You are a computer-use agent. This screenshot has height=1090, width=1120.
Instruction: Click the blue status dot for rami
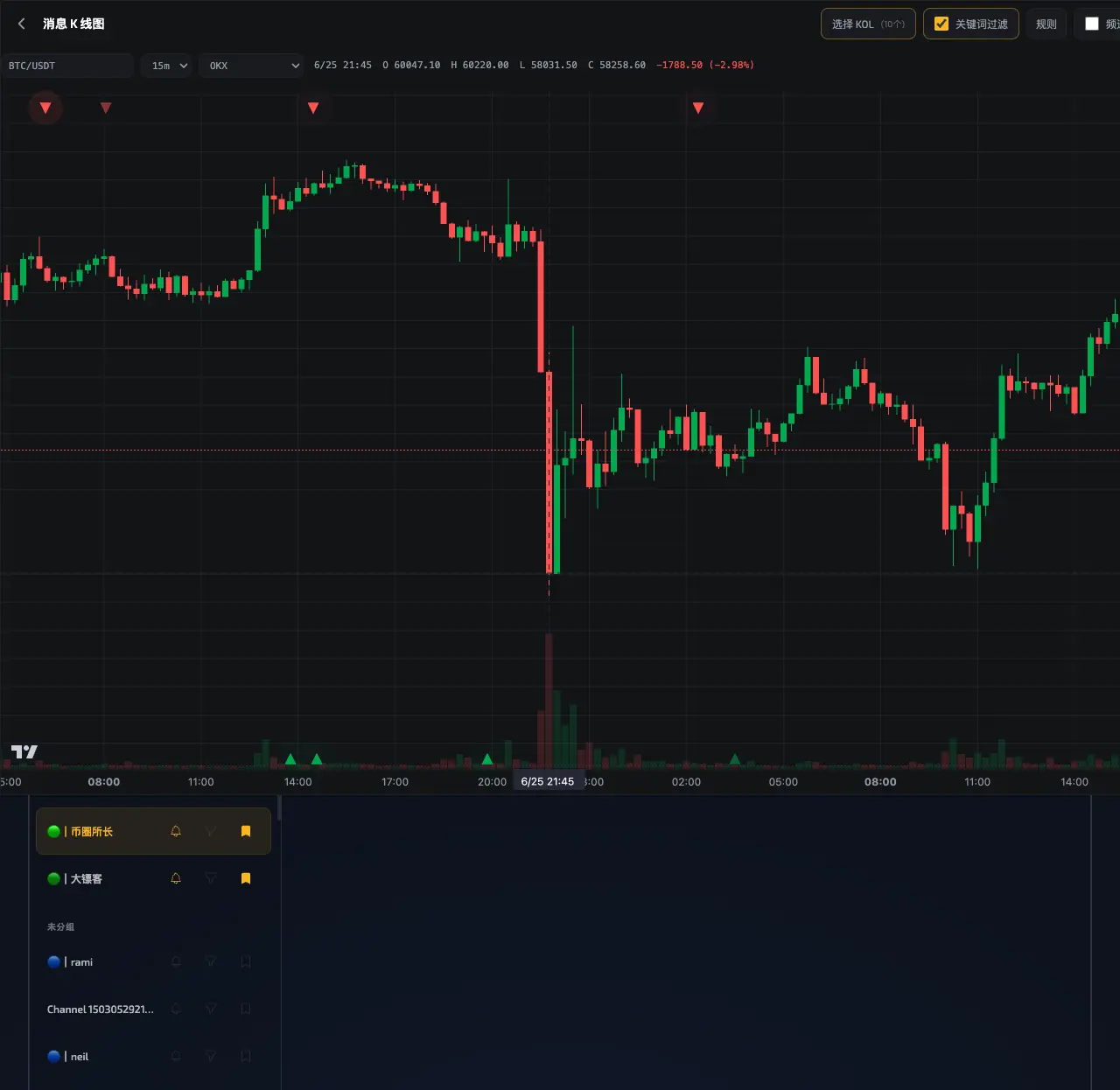(53, 961)
